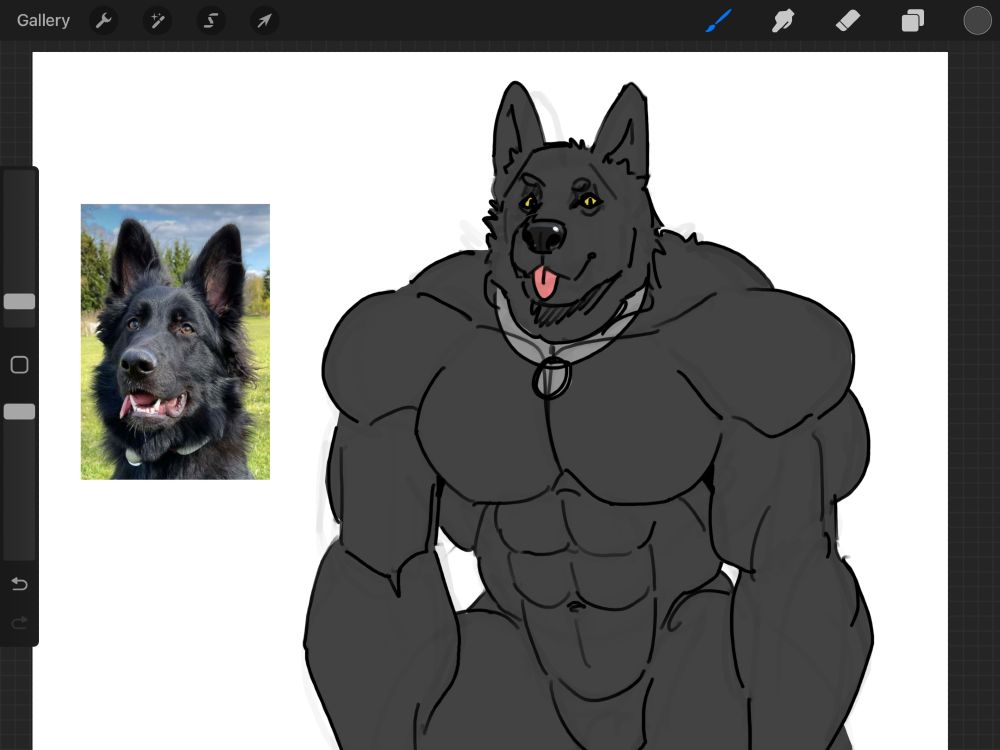Tap the square modify button in sidebar
This screenshot has height=750, width=1000.
20,365
